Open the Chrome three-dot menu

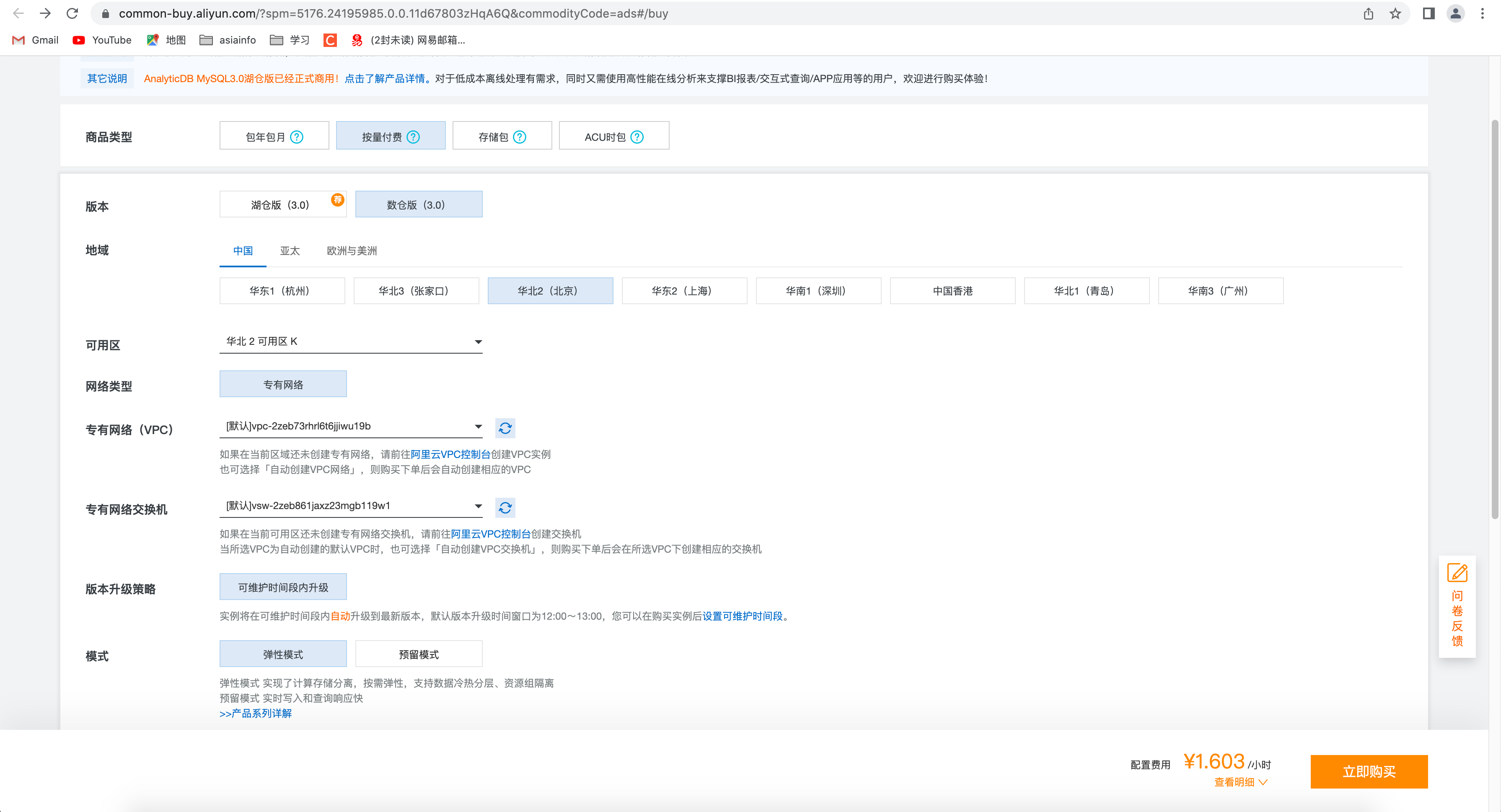[x=1483, y=13]
